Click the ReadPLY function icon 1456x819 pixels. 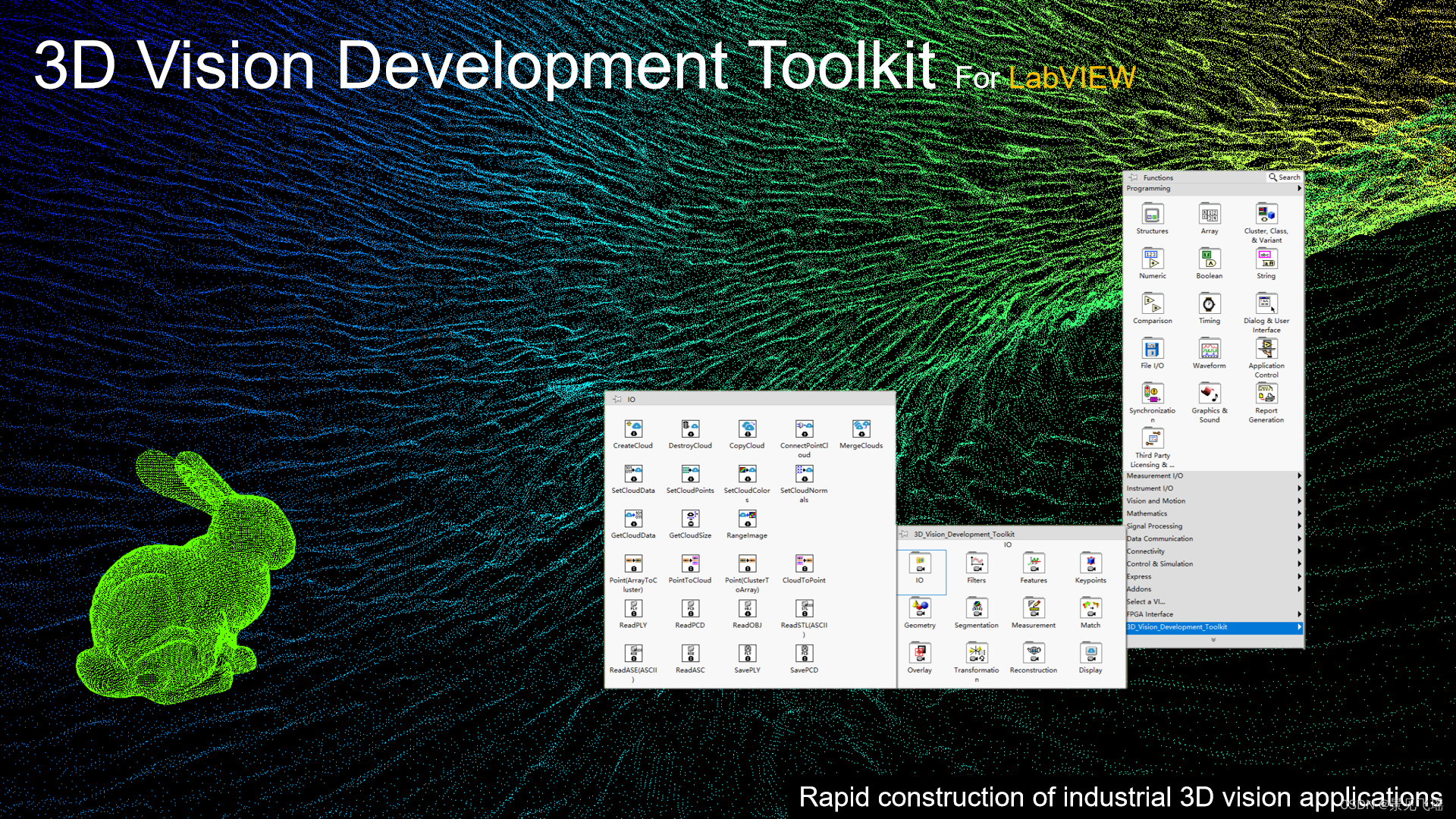click(633, 609)
